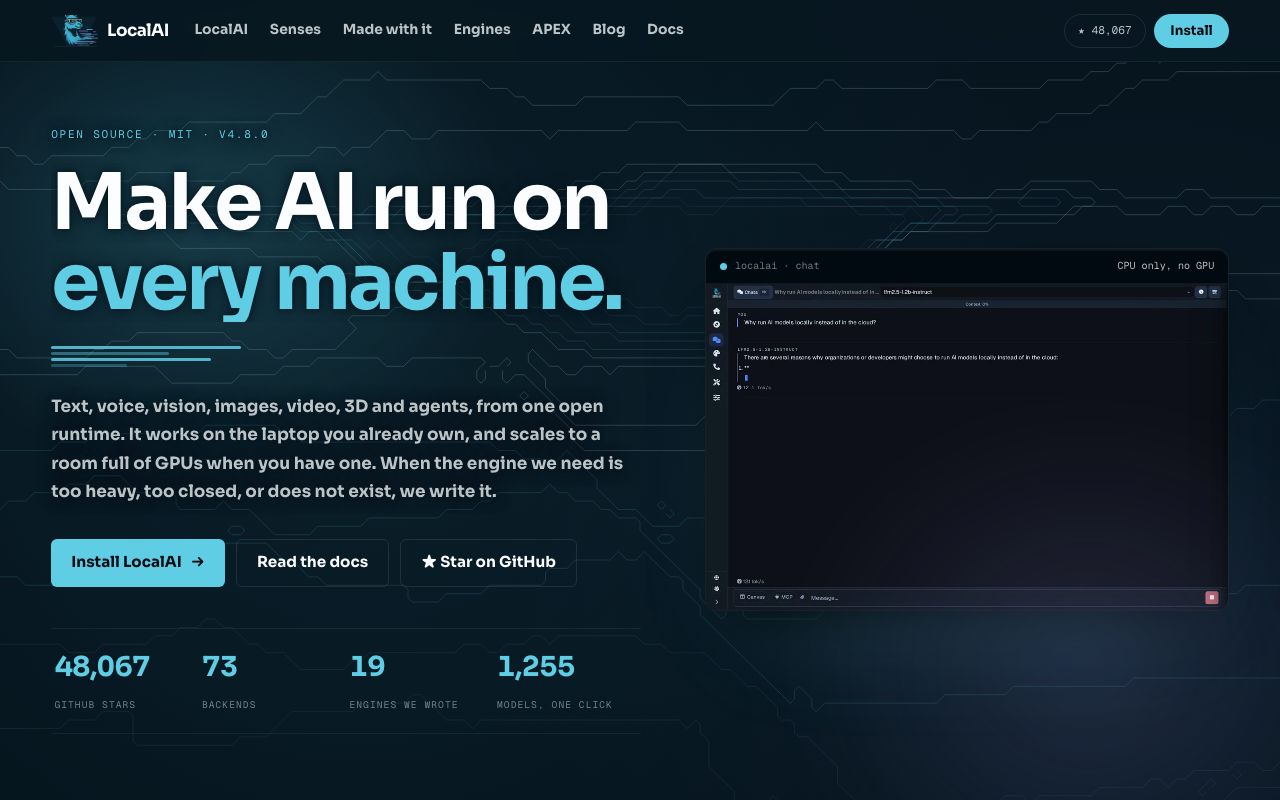This screenshot has height=800, width=1280.
Task: Click the Read the docs button
Action: click(x=312, y=562)
